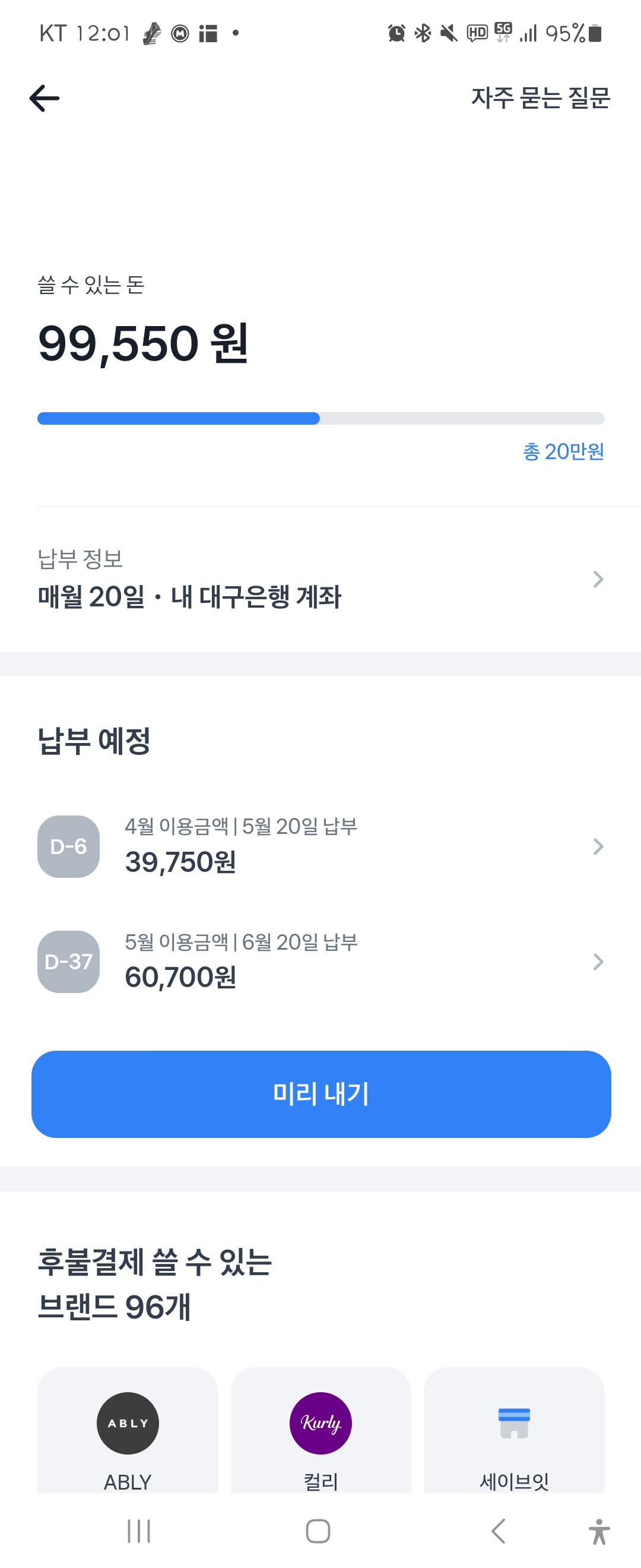This screenshot has width=641, height=1568.
Task: Tap the D-6 payment badge
Action: click(69, 846)
